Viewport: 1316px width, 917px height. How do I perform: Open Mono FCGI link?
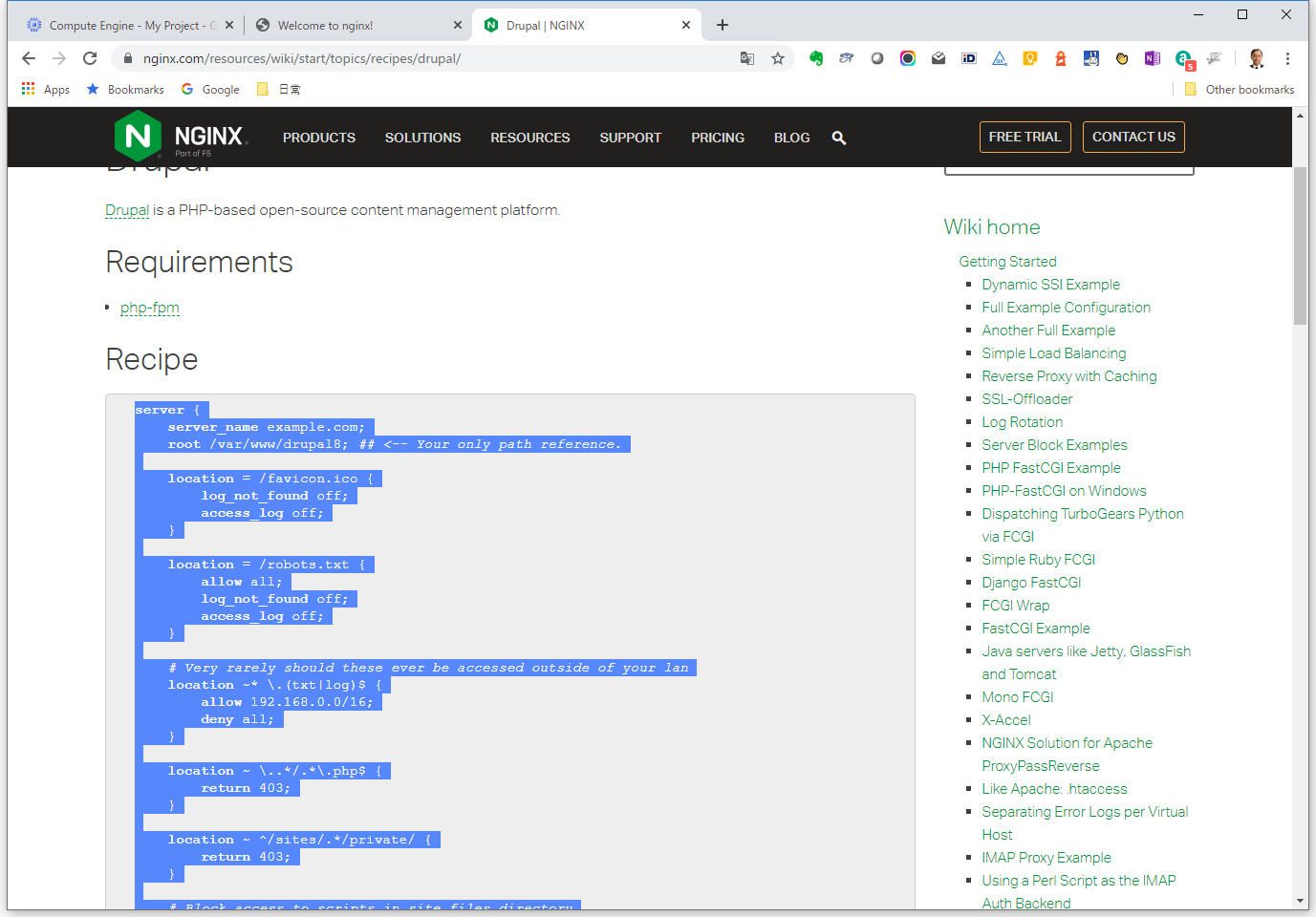[x=1018, y=697]
